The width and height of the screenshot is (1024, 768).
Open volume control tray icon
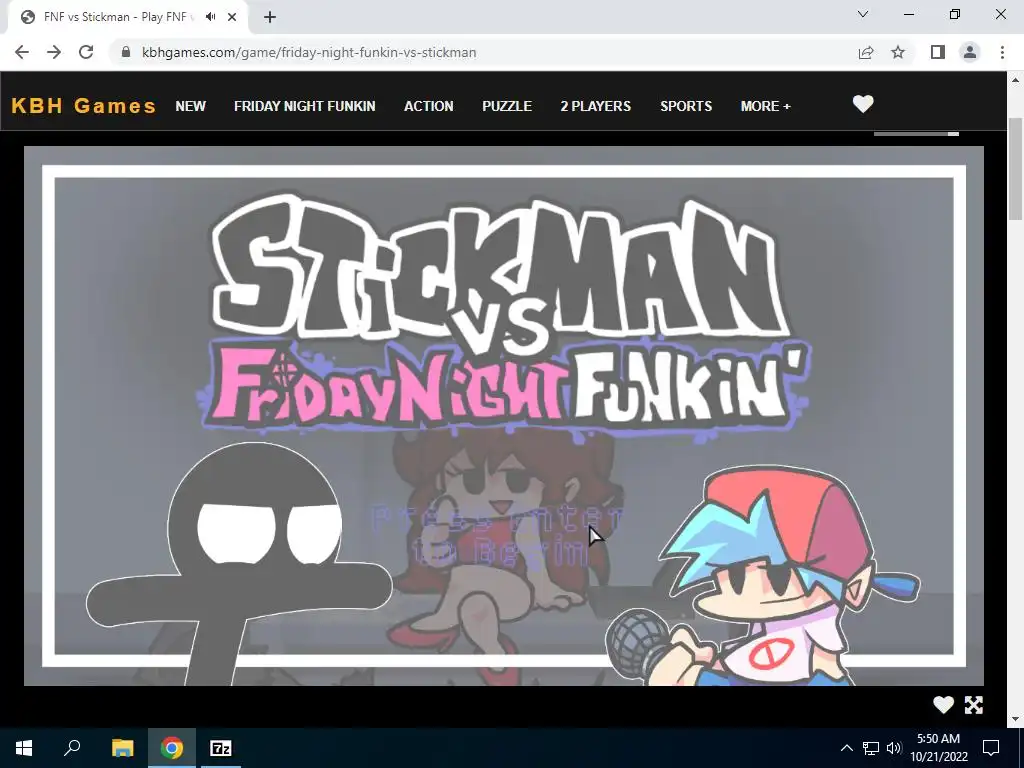coord(894,748)
